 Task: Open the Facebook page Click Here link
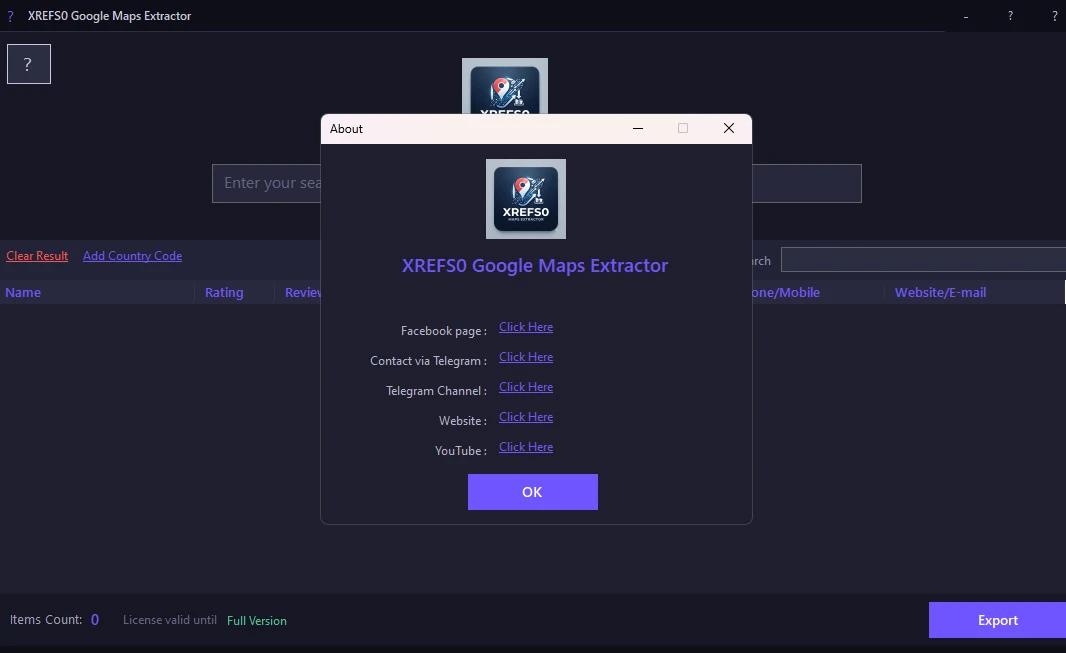click(x=526, y=327)
